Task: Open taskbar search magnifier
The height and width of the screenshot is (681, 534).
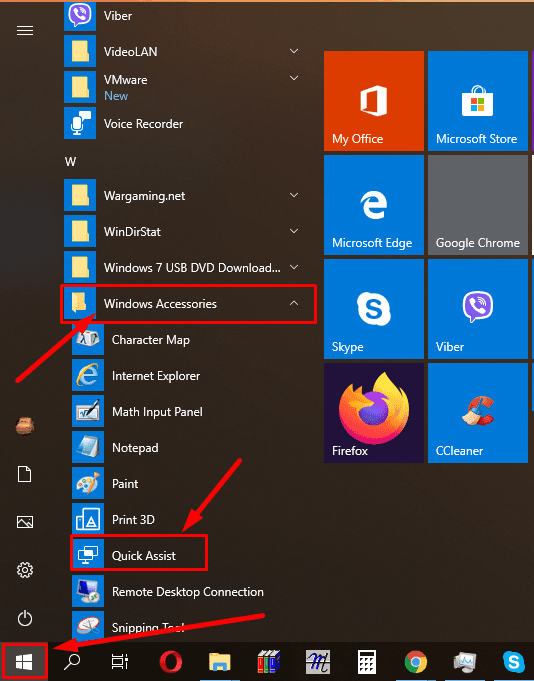Action: pyautogui.click(x=72, y=662)
